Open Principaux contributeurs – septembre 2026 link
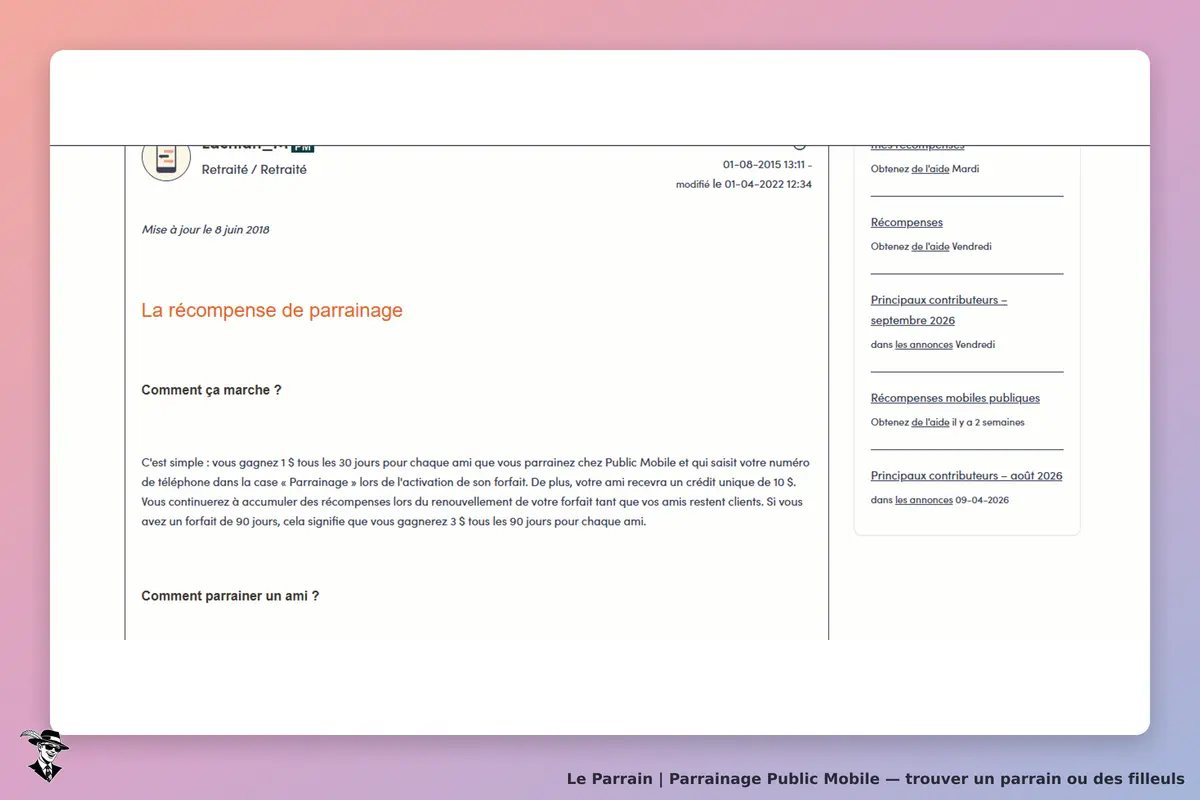The width and height of the screenshot is (1200, 800). [x=939, y=310]
